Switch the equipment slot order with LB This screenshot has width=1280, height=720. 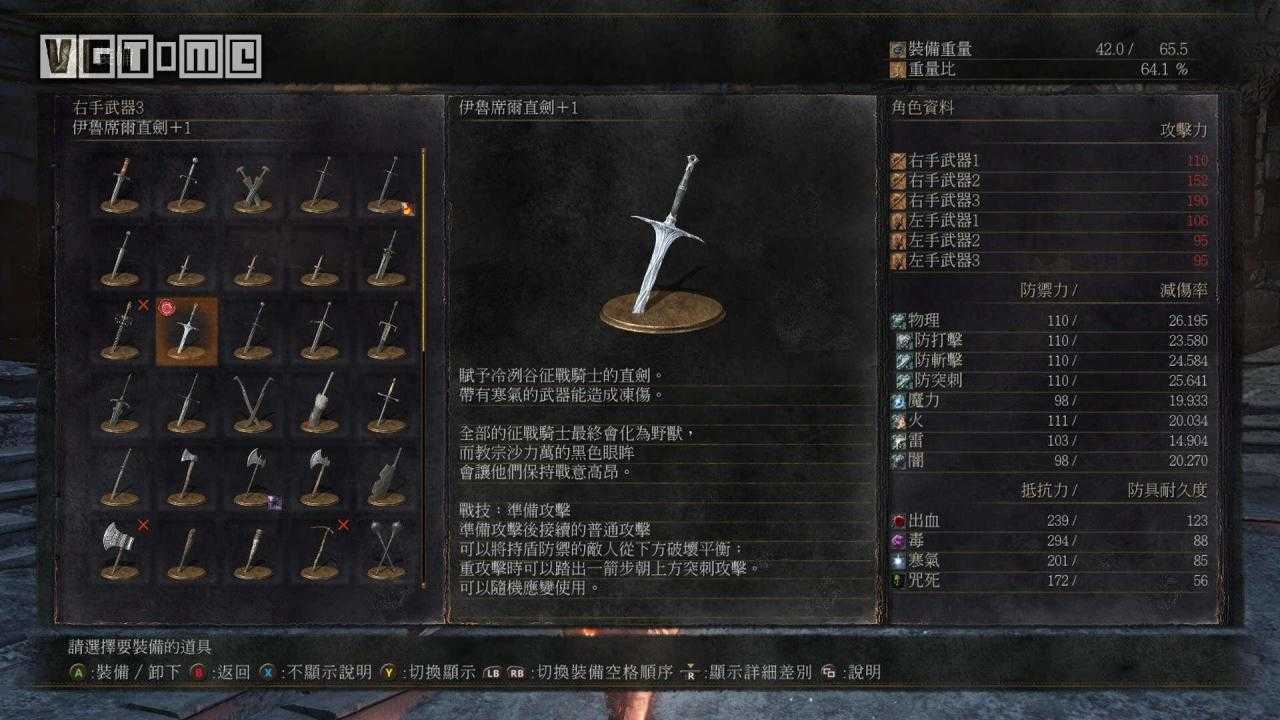[x=494, y=672]
